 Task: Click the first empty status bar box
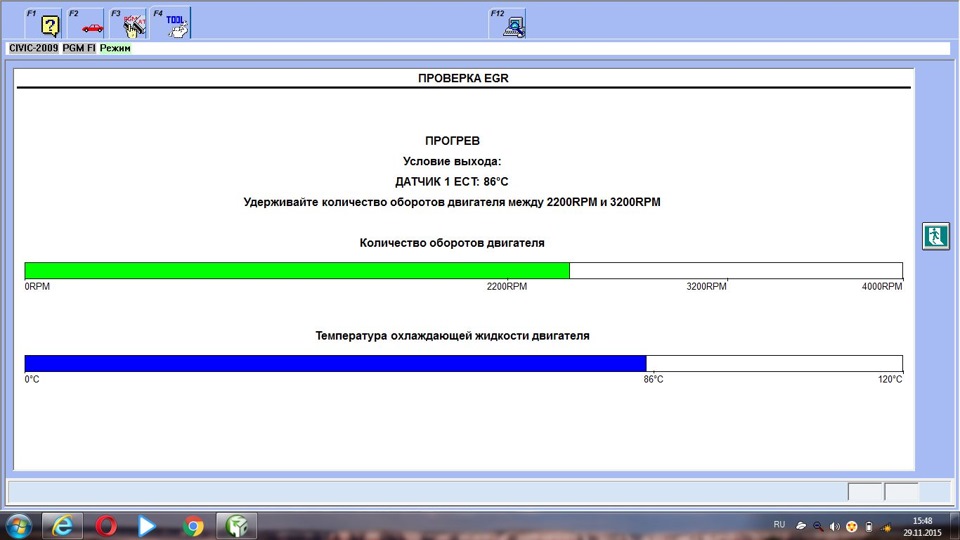(865, 492)
